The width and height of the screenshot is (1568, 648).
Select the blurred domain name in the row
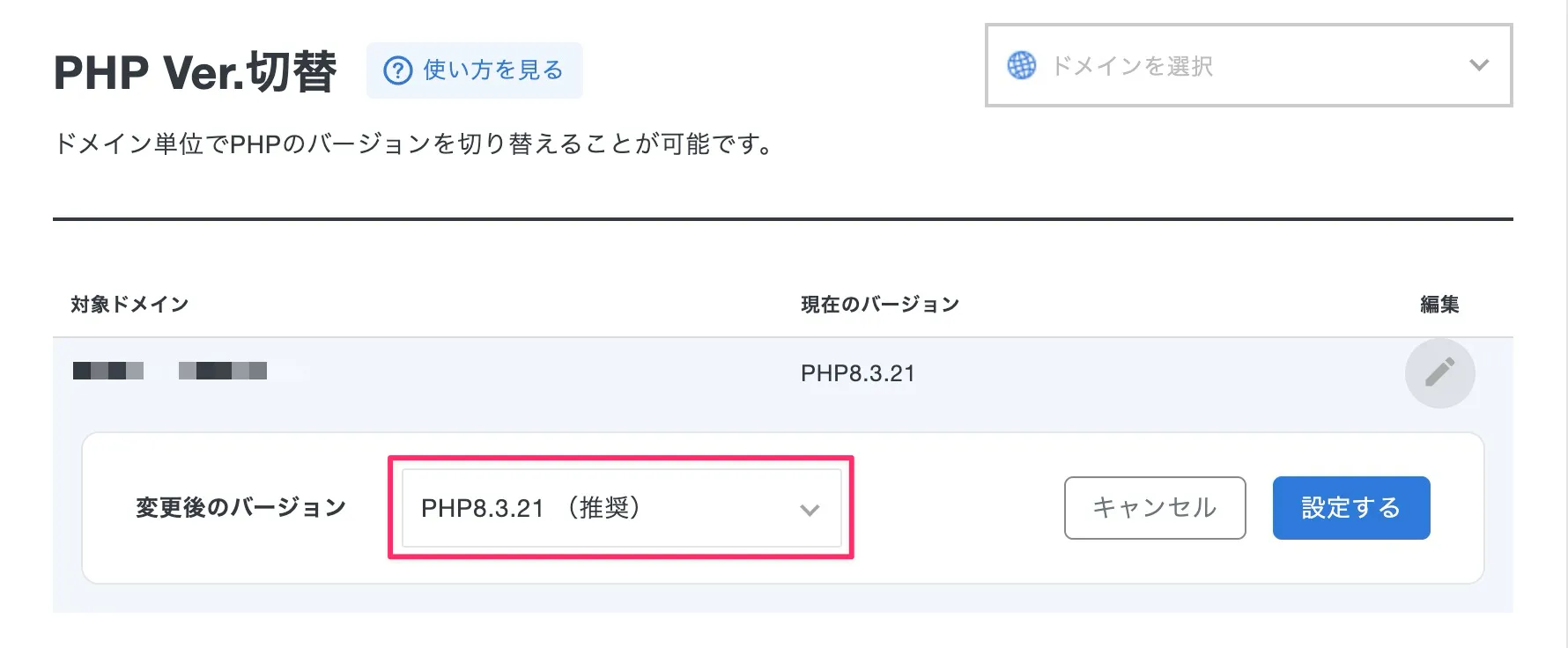point(170,371)
